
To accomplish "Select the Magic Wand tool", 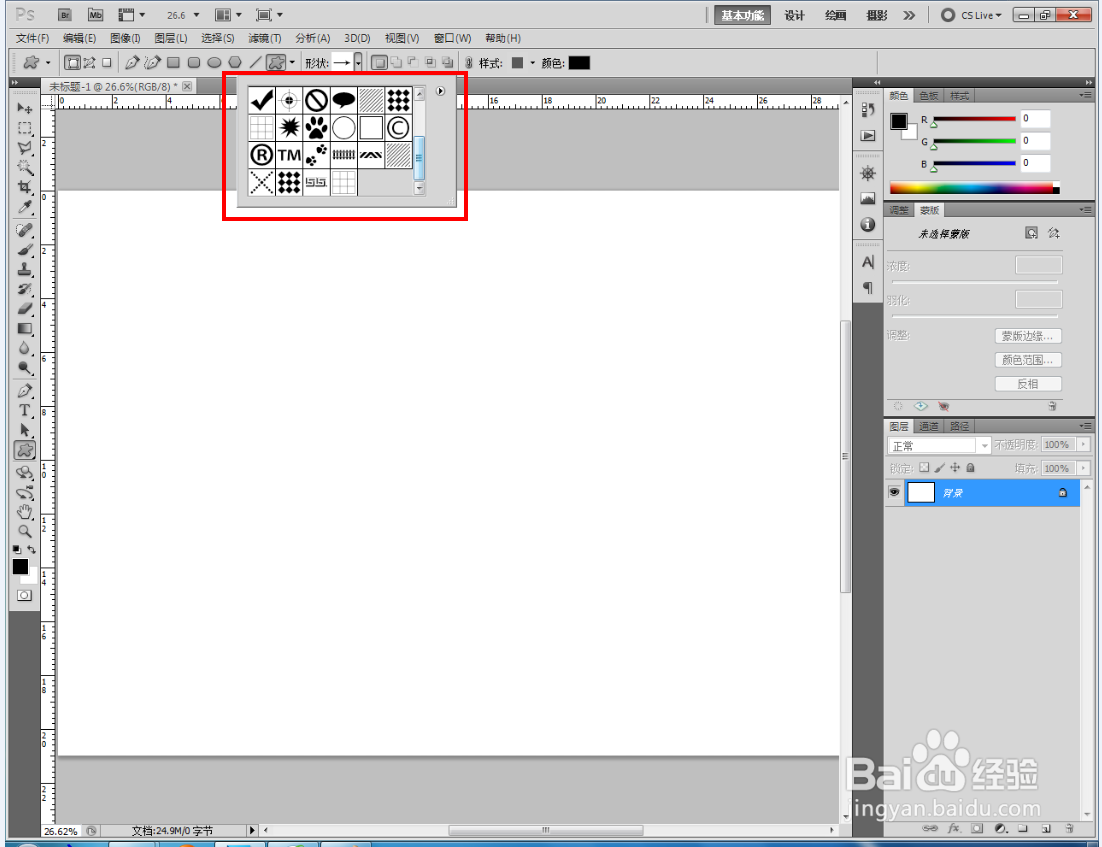I will (25, 168).
